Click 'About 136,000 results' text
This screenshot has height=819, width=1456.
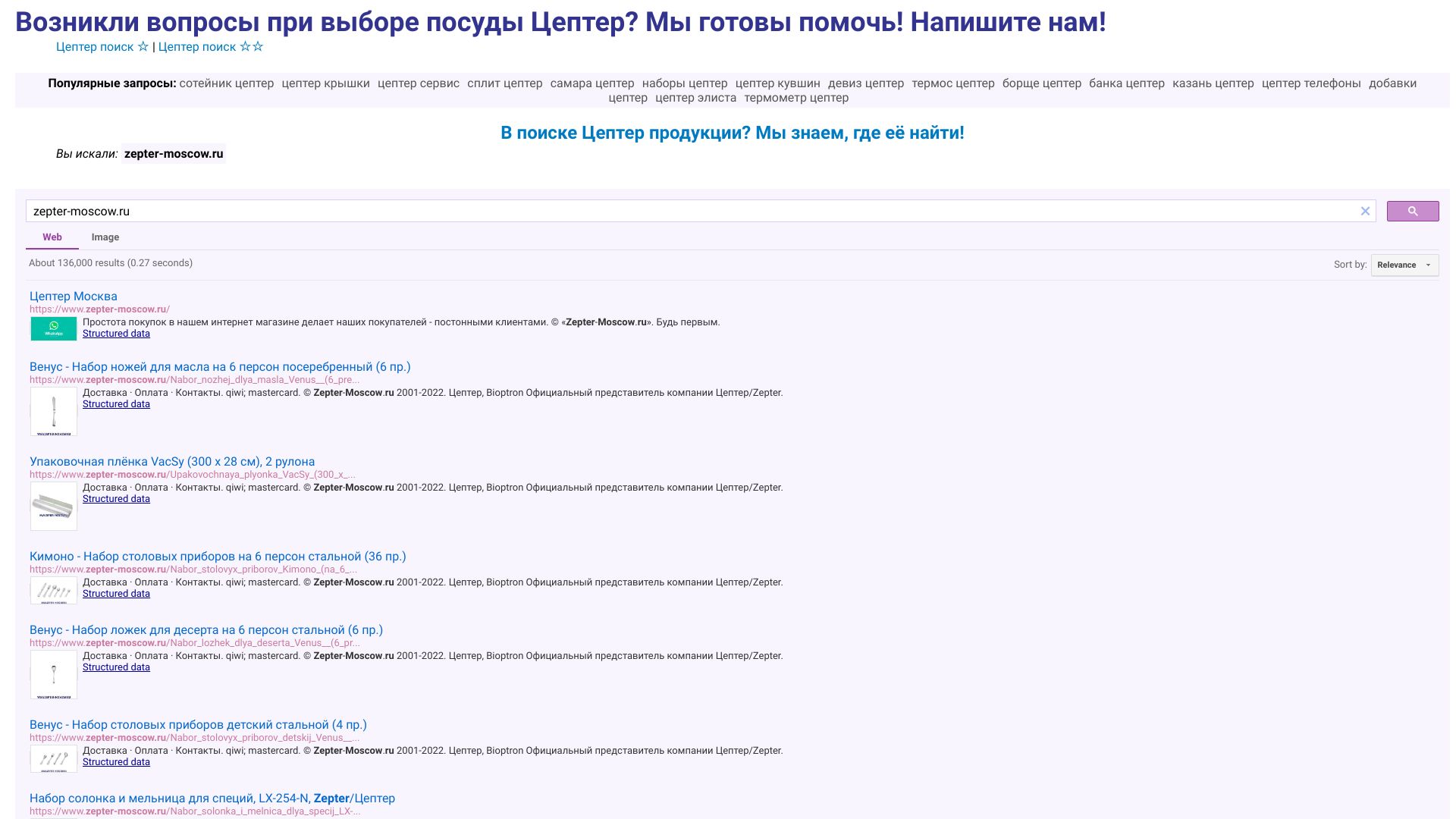click(111, 263)
